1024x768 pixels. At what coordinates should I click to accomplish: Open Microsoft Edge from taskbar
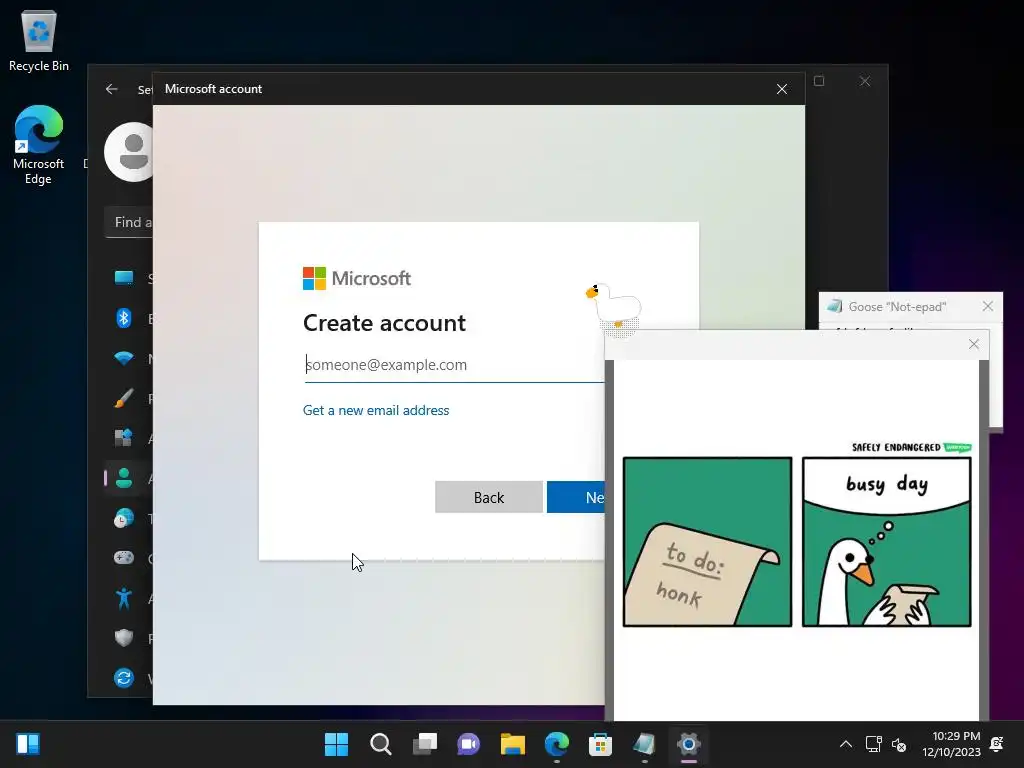coord(556,744)
